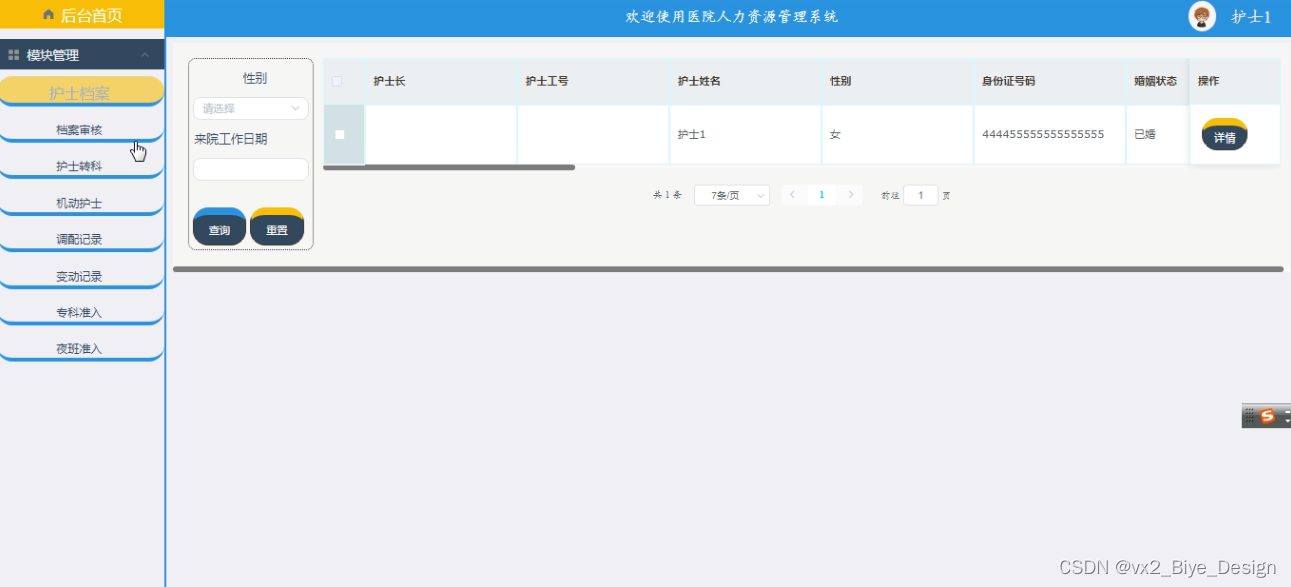Click the user avatar icon
The image size is (1291, 587).
[1201, 16]
